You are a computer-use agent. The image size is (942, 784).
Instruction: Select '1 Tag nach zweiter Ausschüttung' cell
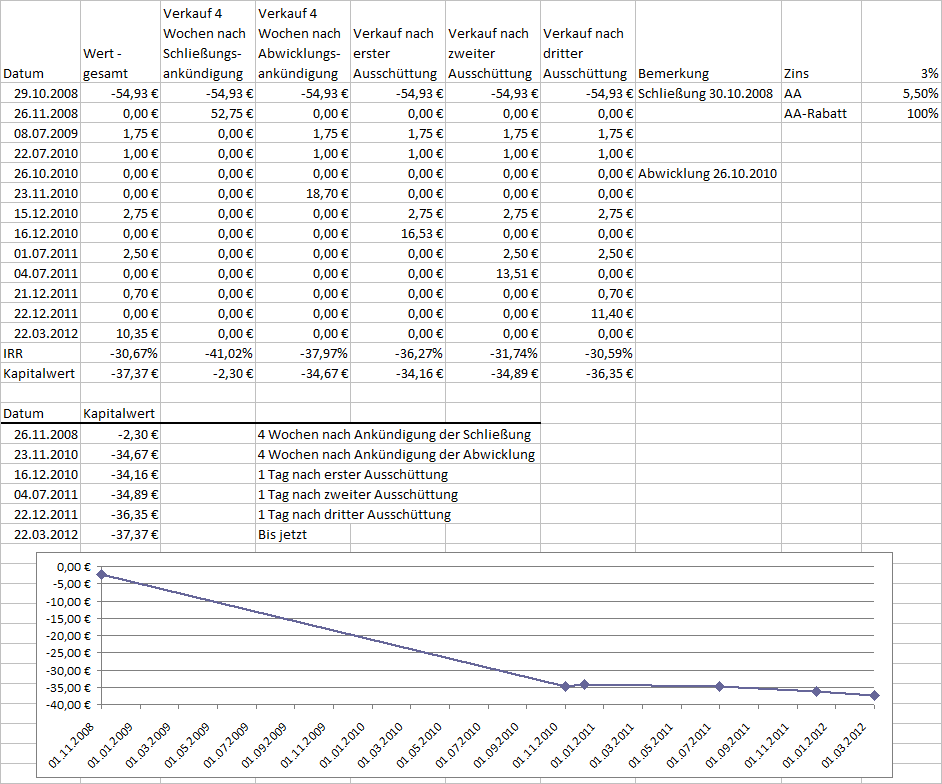tap(358, 494)
